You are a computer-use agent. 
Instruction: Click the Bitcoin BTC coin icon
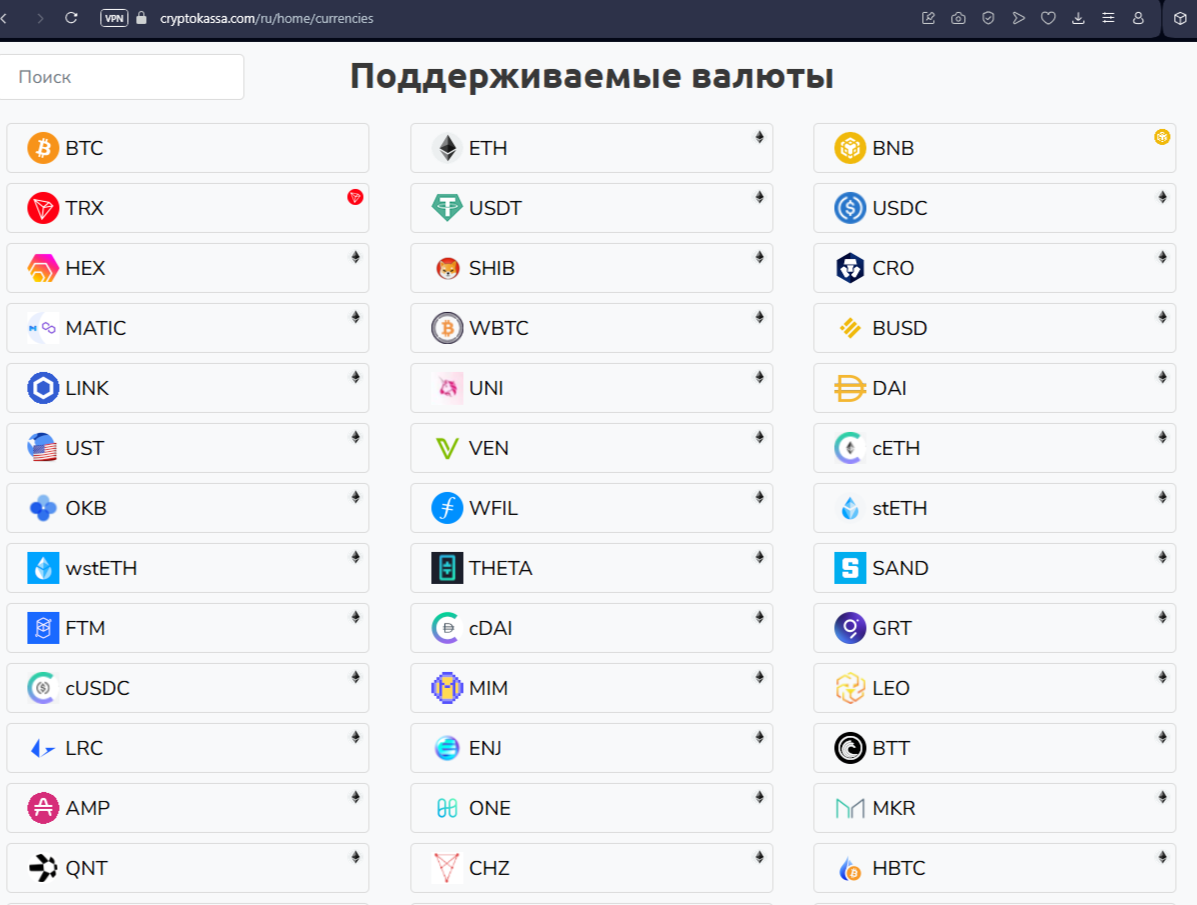coord(43,148)
